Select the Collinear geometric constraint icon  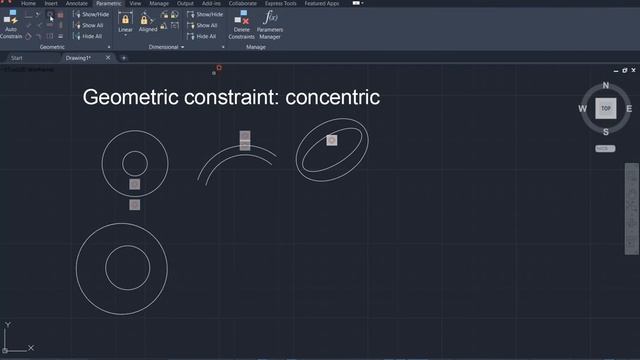pos(38,15)
